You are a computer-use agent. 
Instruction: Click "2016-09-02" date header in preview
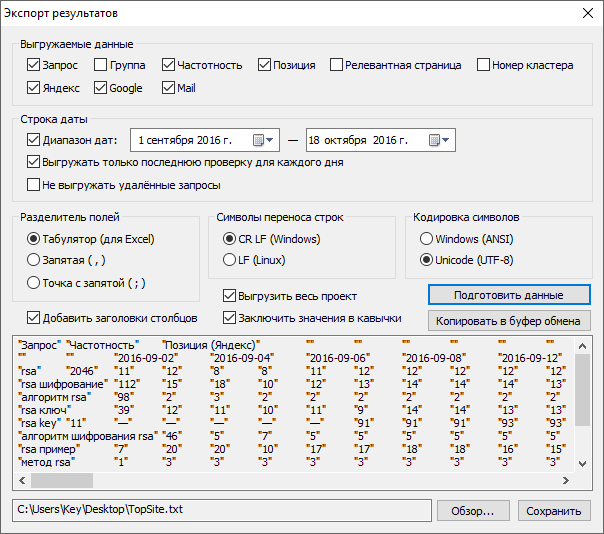point(146,358)
